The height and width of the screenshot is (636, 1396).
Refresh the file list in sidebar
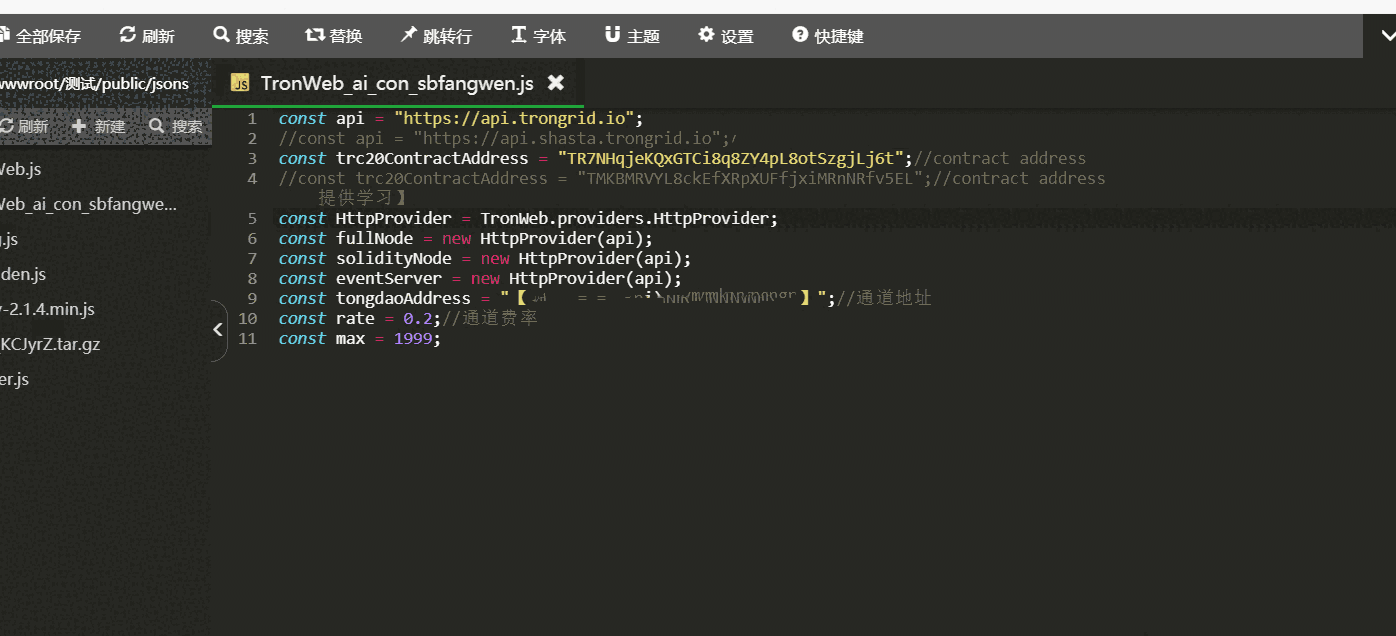point(24,126)
